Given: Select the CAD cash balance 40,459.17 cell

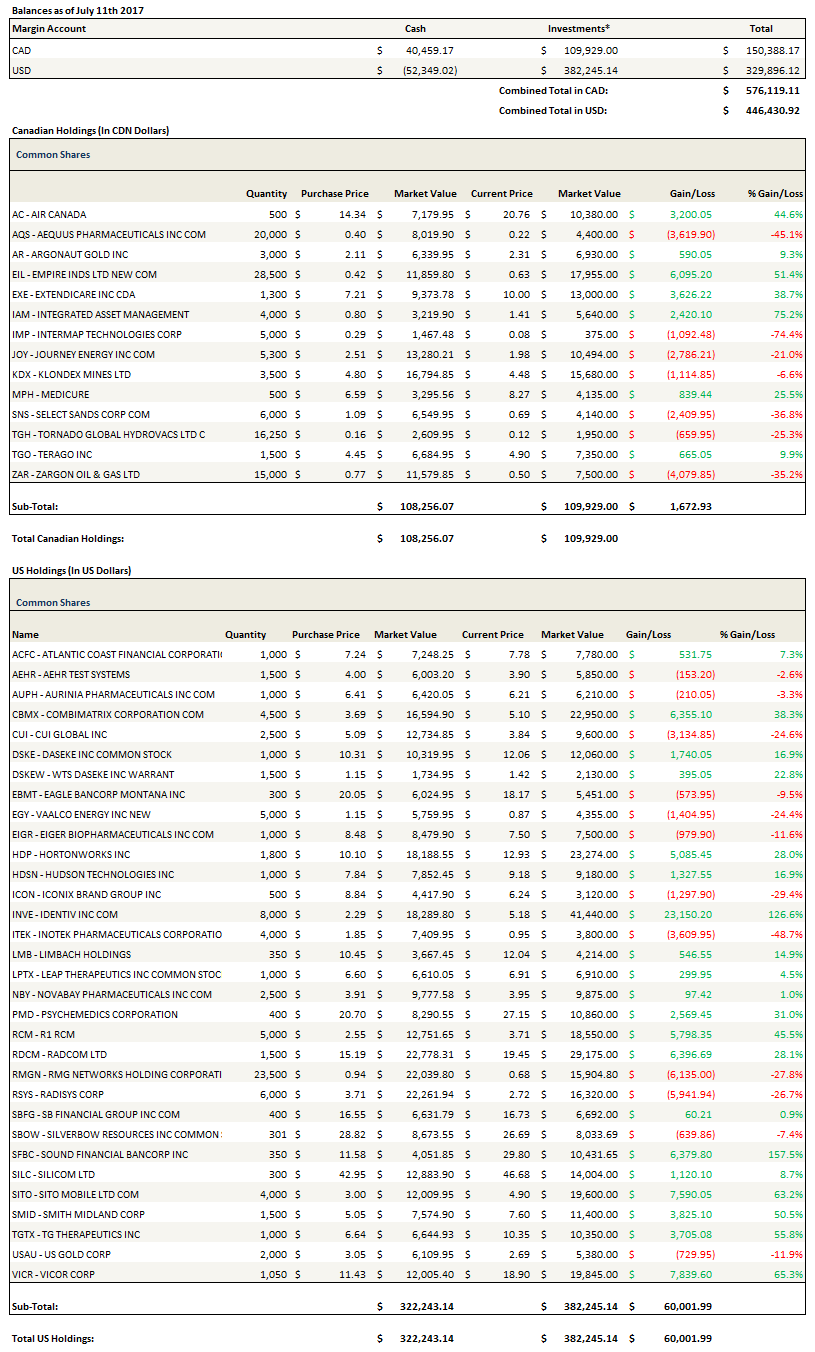Looking at the screenshot, I should tap(429, 49).
